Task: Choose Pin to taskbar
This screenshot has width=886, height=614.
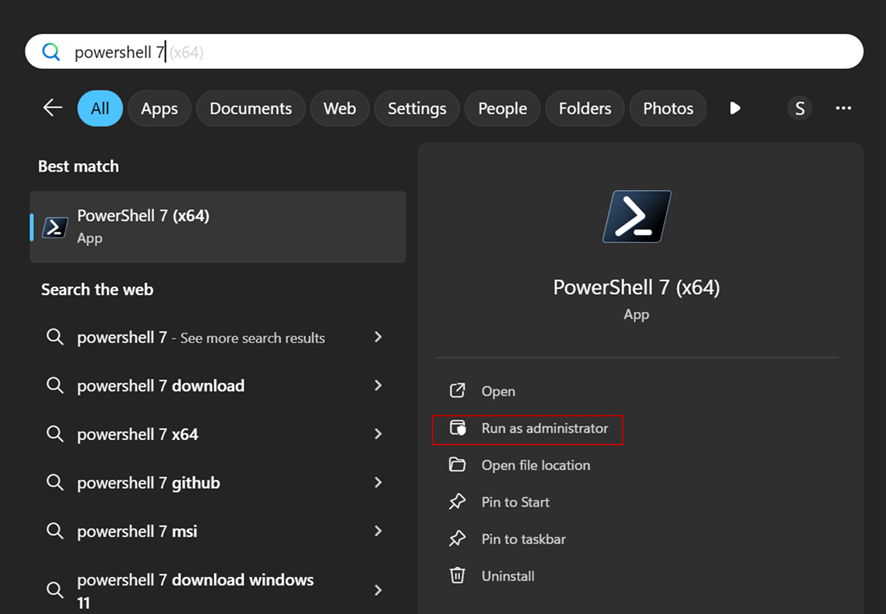Action: (x=523, y=539)
